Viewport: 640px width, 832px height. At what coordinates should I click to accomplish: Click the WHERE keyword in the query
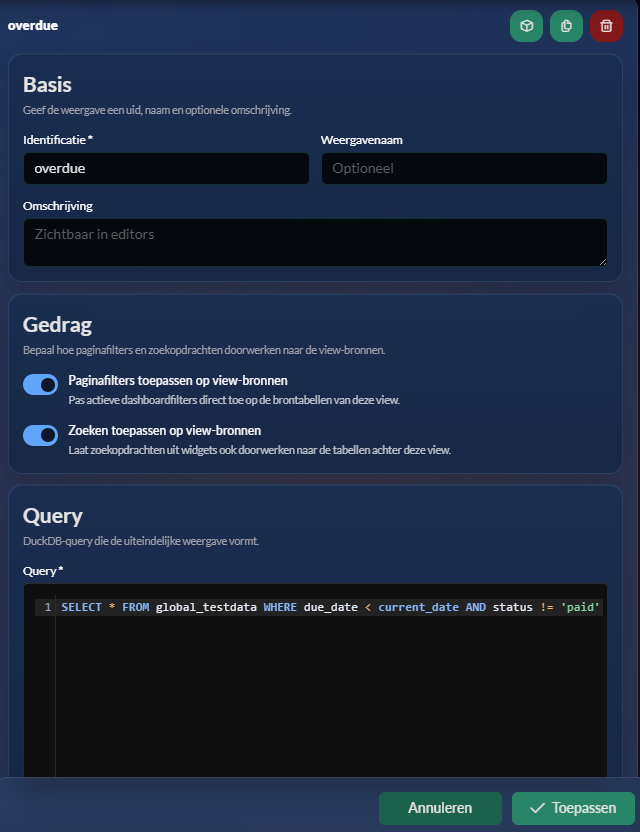tap(280, 607)
